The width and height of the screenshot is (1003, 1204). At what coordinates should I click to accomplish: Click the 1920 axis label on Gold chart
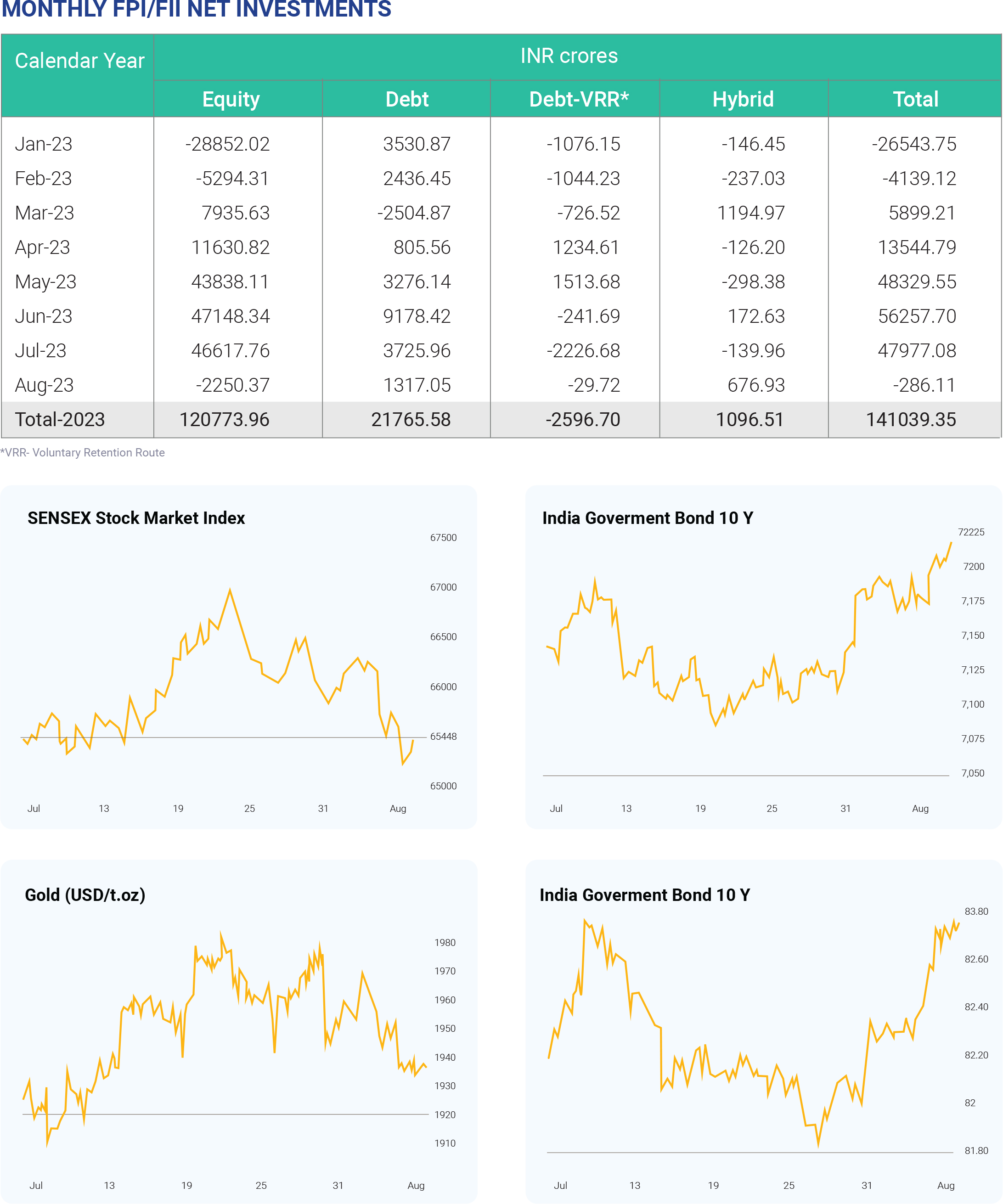(445, 1114)
